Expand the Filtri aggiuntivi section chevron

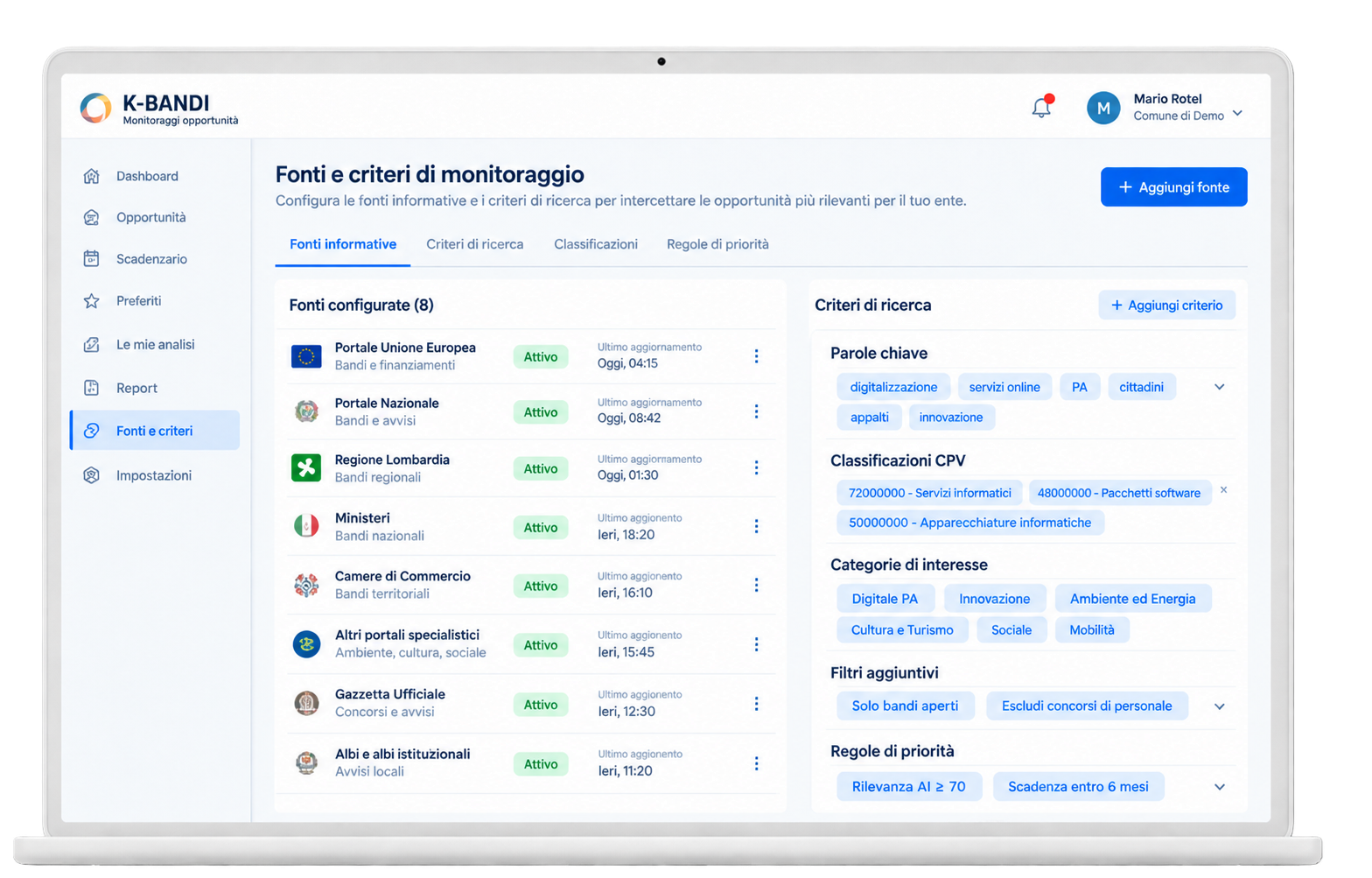pos(1219,706)
